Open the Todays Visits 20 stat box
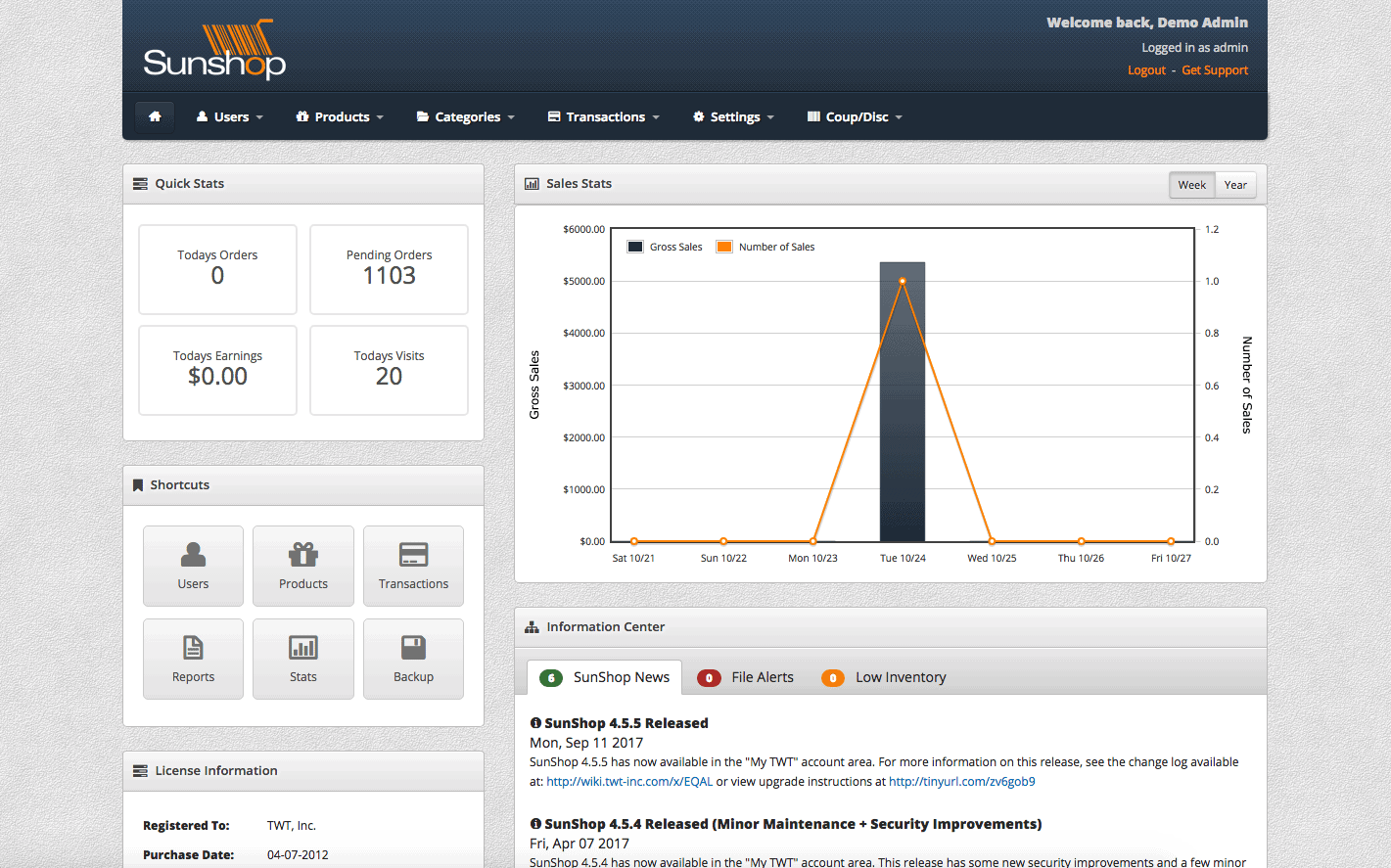This screenshot has height=868, width=1391. coord(389,370)
